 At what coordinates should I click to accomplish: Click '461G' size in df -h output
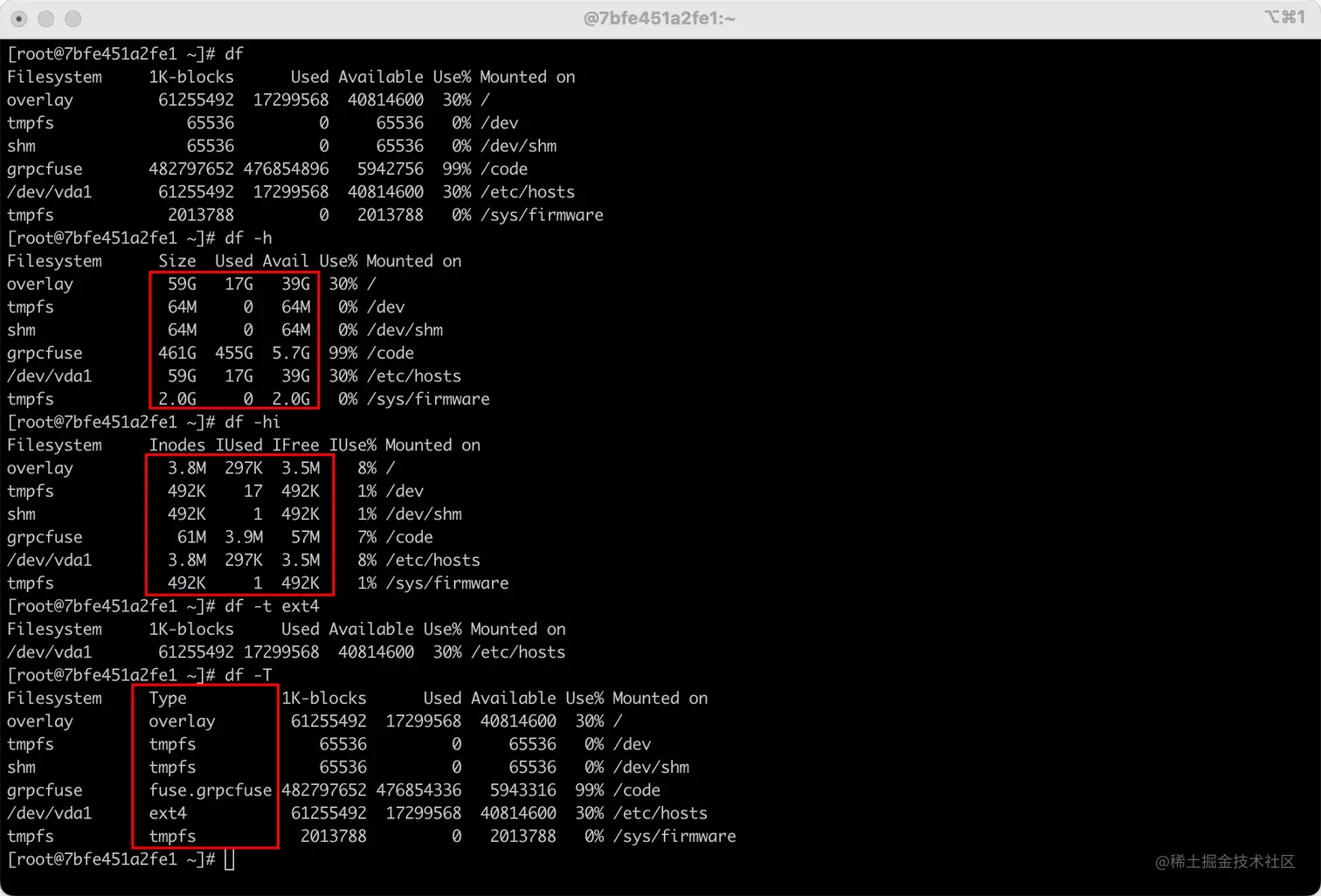pos(177,353)
